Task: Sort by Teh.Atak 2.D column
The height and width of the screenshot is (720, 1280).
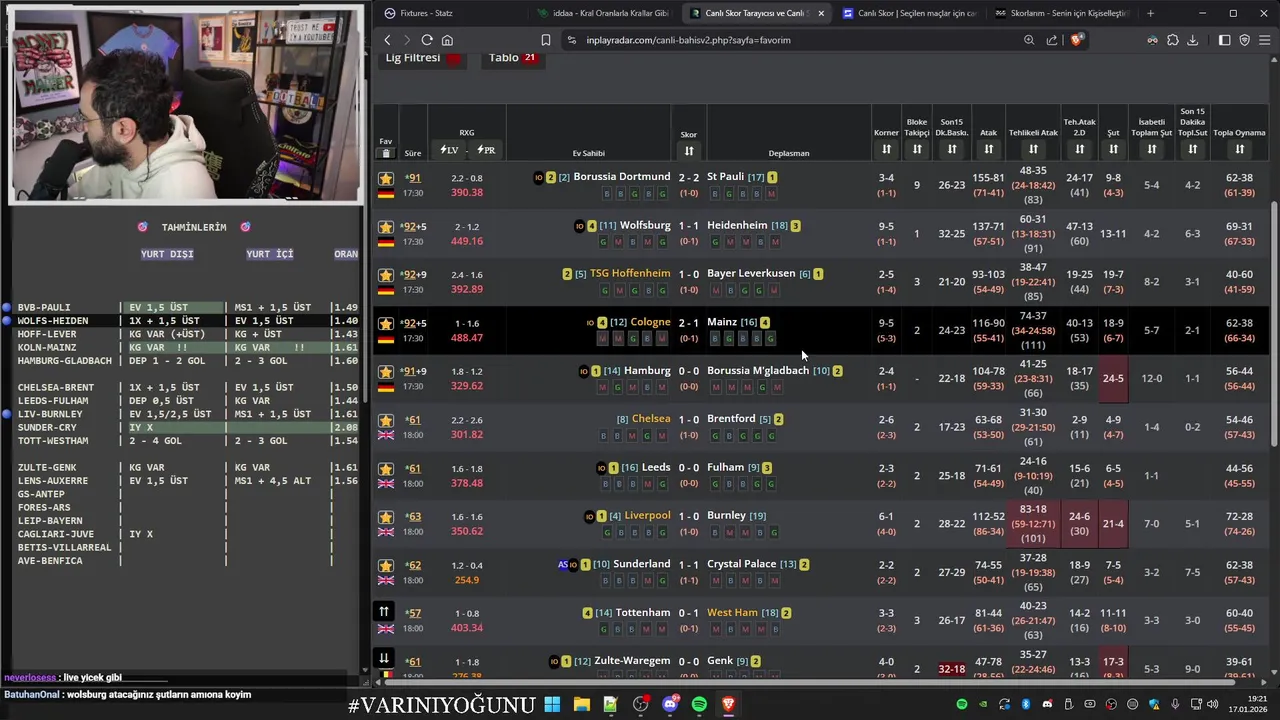Action: [x=1079, y=149]
